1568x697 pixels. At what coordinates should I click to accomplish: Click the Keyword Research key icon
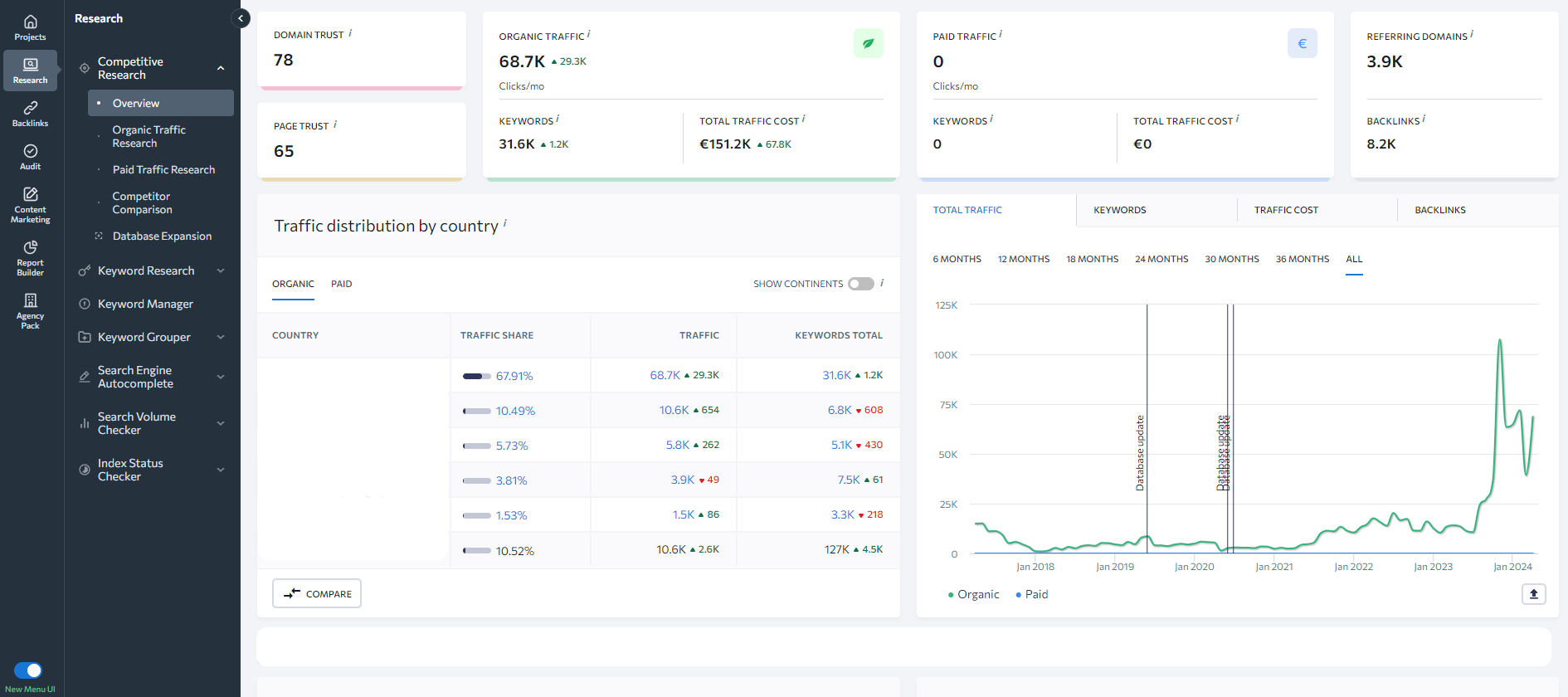point(84,271)
